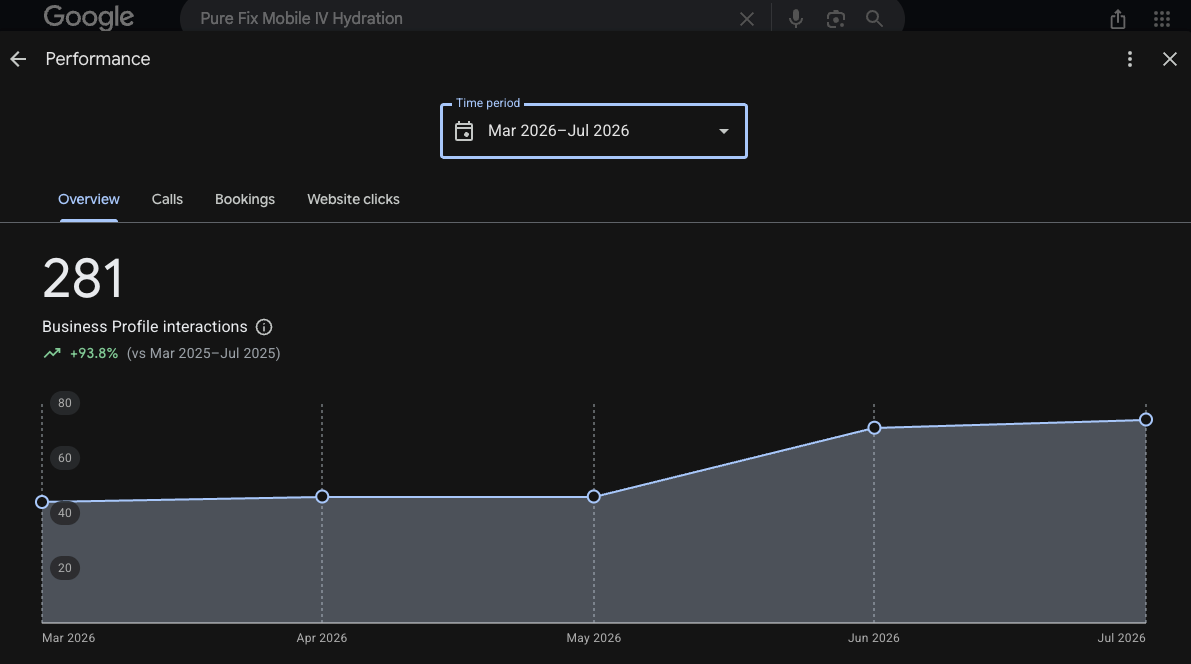This screenshot has width=1191, height=664.
Task: Open the Time period dropdown
Action: click(x=594, y=131)
